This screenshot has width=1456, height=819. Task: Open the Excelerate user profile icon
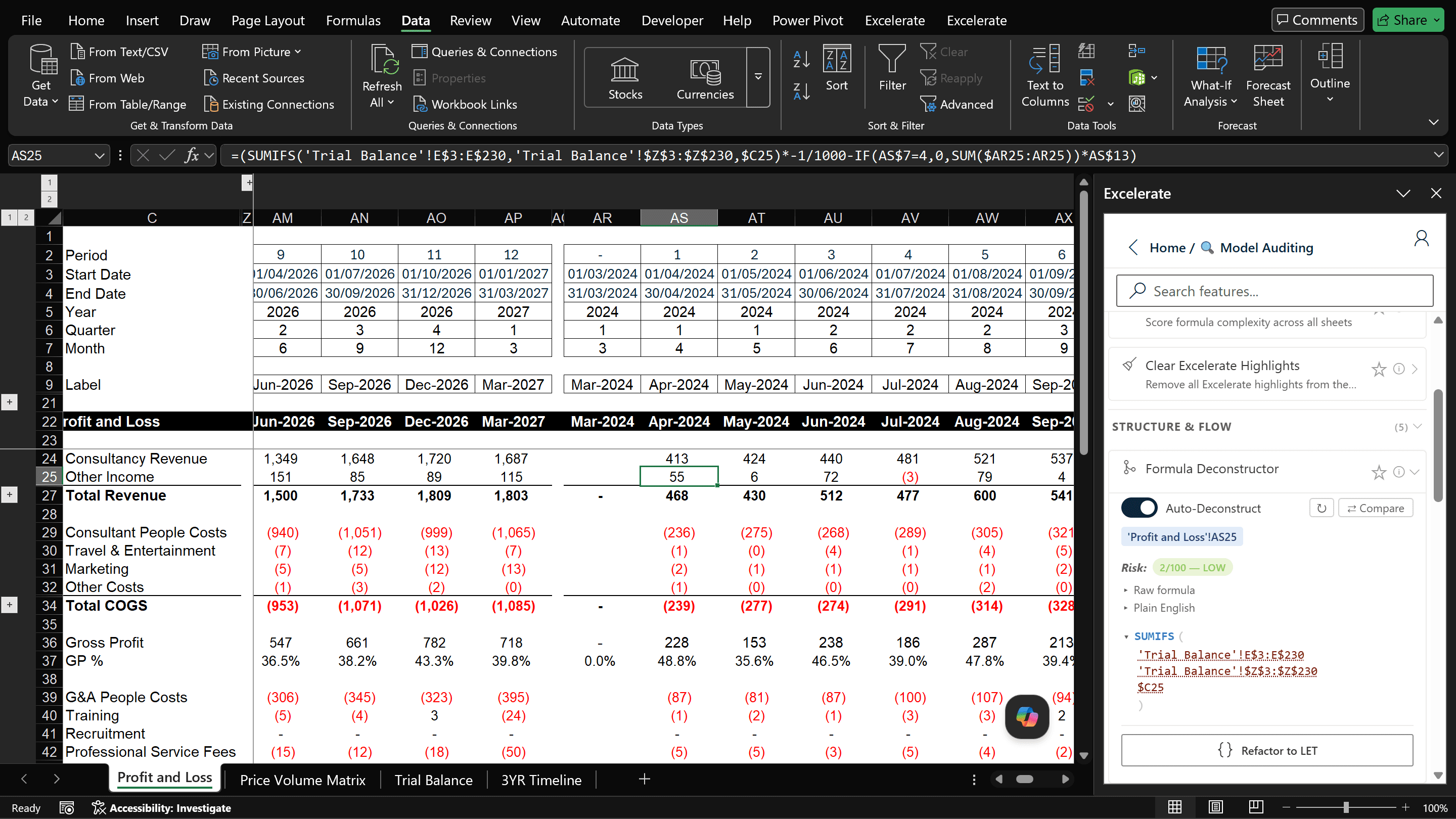click(1421, 239)
